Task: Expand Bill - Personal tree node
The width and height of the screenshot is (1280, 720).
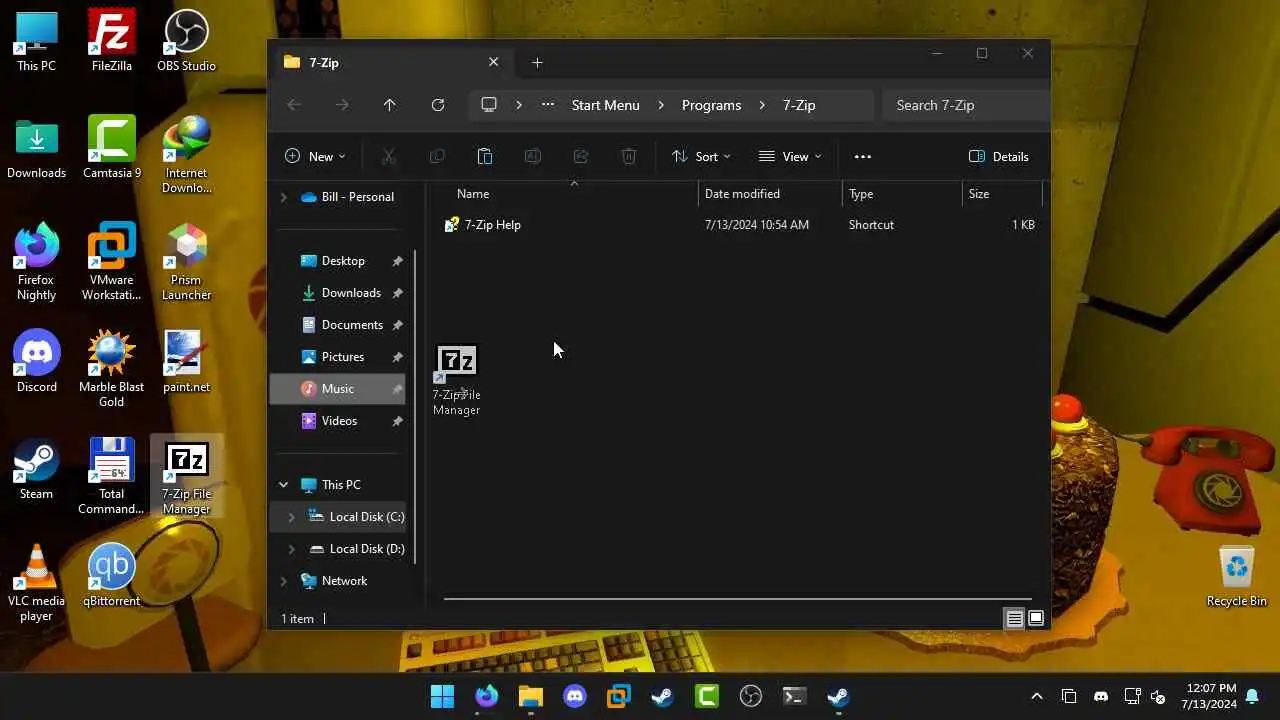Action: click(283, 197)
